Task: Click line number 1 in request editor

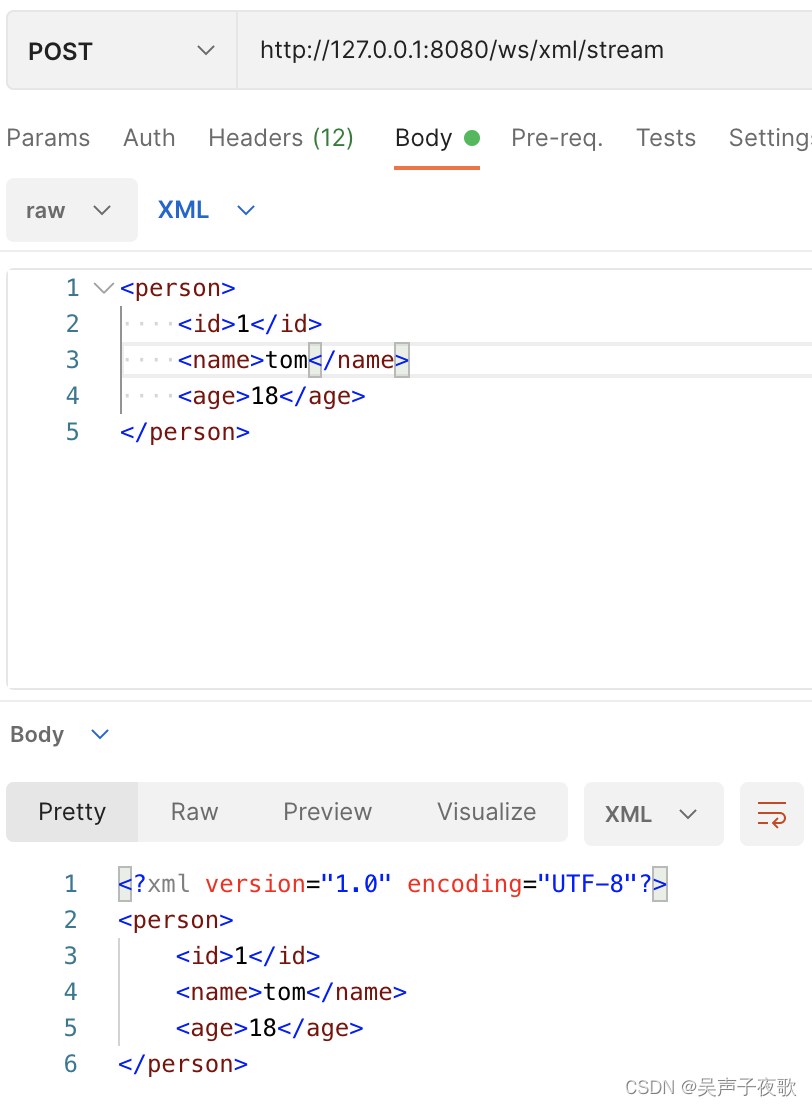Action: point(73,288)
